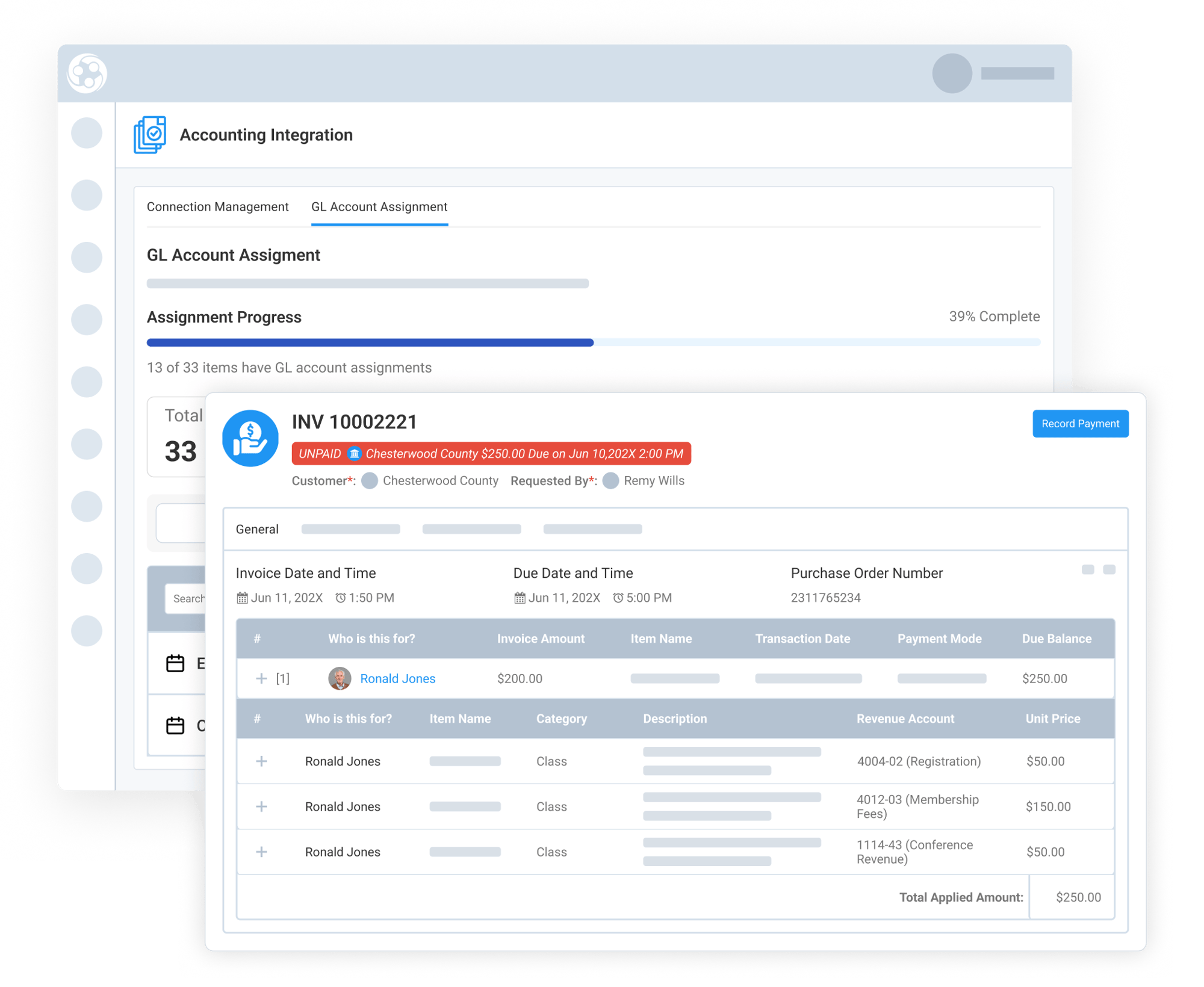Click the invoice payment hand icon
Image resolution: width=1204 pixels, height=987 pixels.
click(250, 438)
